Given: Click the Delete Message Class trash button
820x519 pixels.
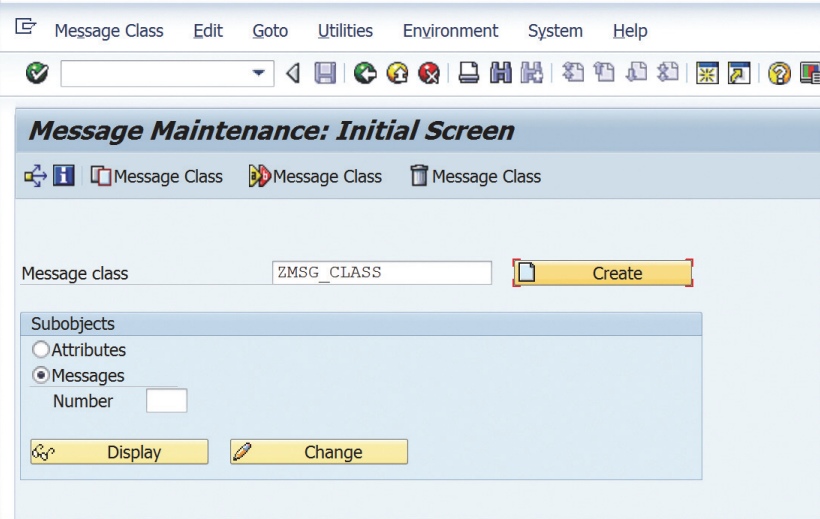Looking at the screenshot, I should [x=475, y=176].
